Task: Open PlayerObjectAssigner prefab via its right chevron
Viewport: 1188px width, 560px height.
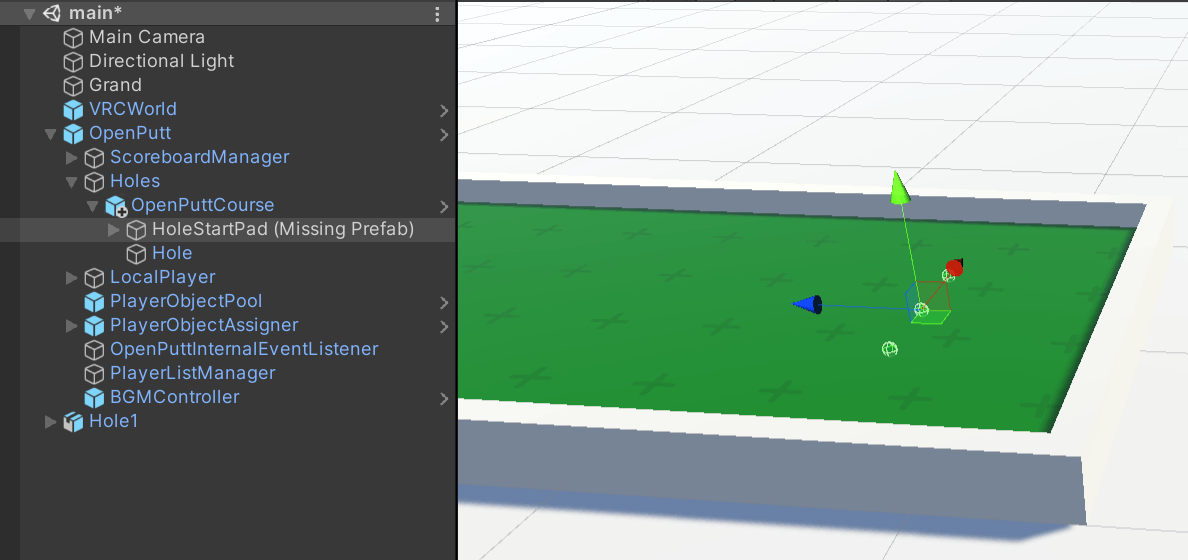Action: [x=444, y=327]
